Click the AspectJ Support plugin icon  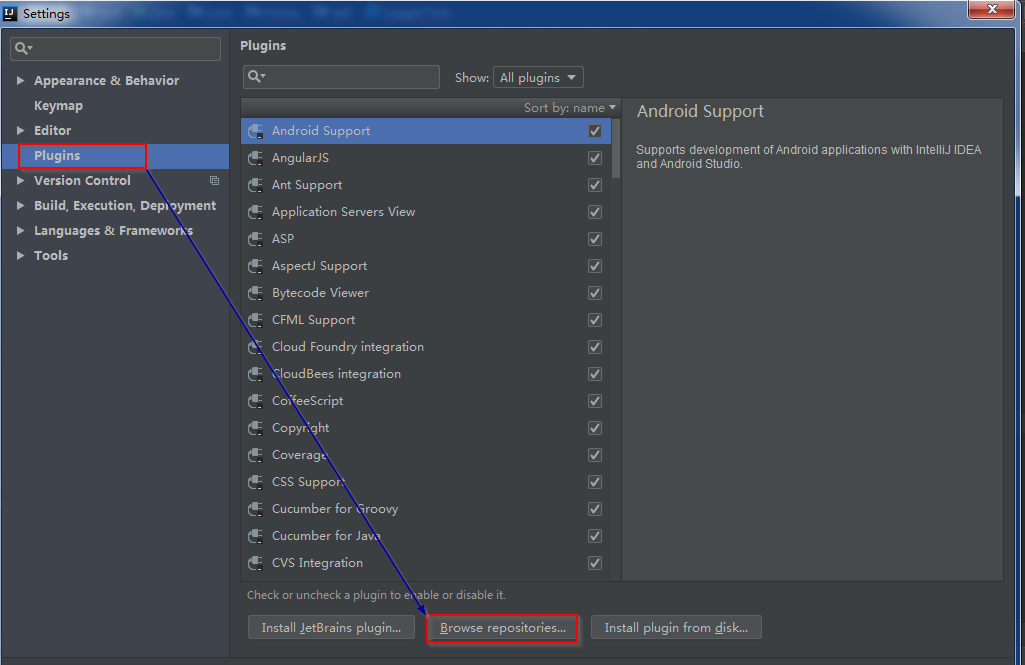pyautogui.click(x=256, y=266)
